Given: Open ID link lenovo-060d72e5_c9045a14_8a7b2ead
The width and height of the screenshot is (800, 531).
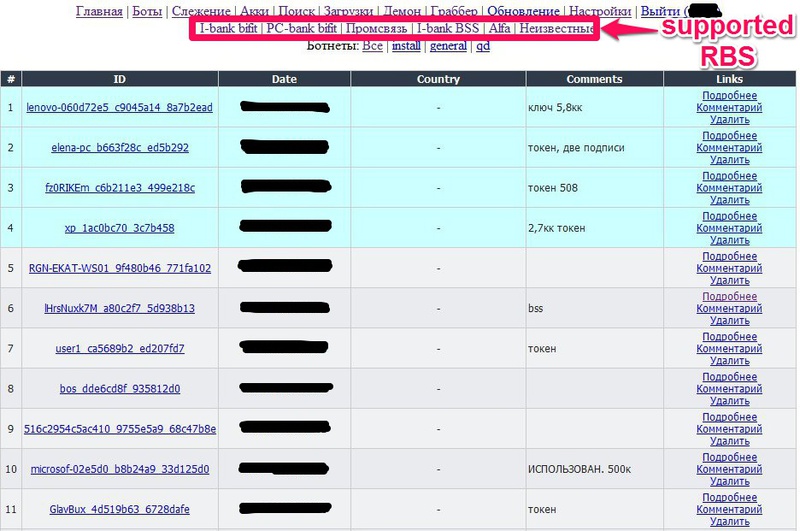Looking at the screenshot, I should (119, 107).
